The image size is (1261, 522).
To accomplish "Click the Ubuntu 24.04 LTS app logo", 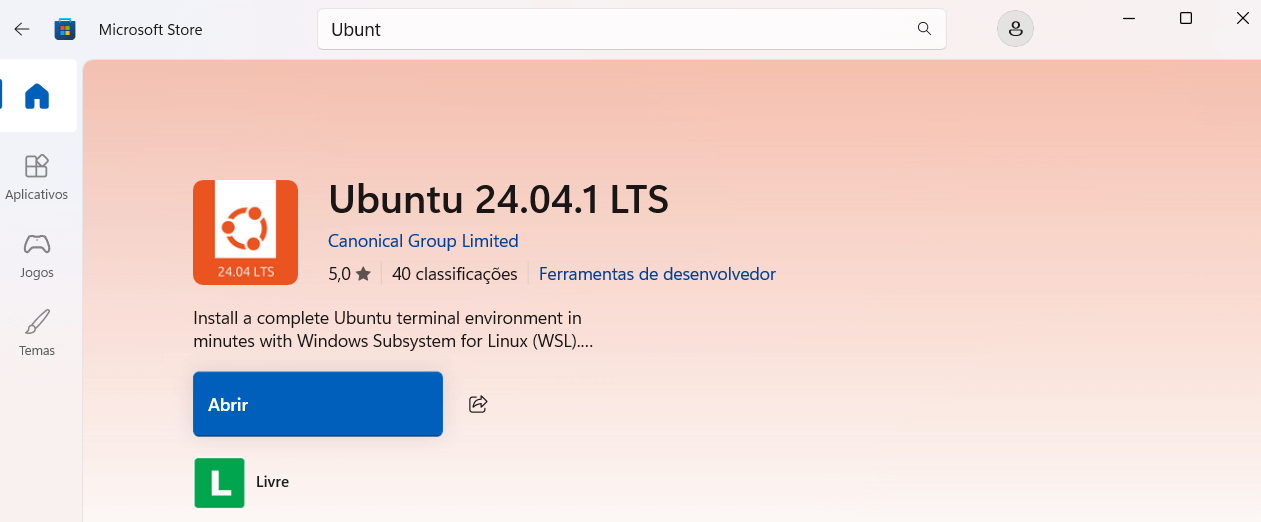I will tap(245, 232).
